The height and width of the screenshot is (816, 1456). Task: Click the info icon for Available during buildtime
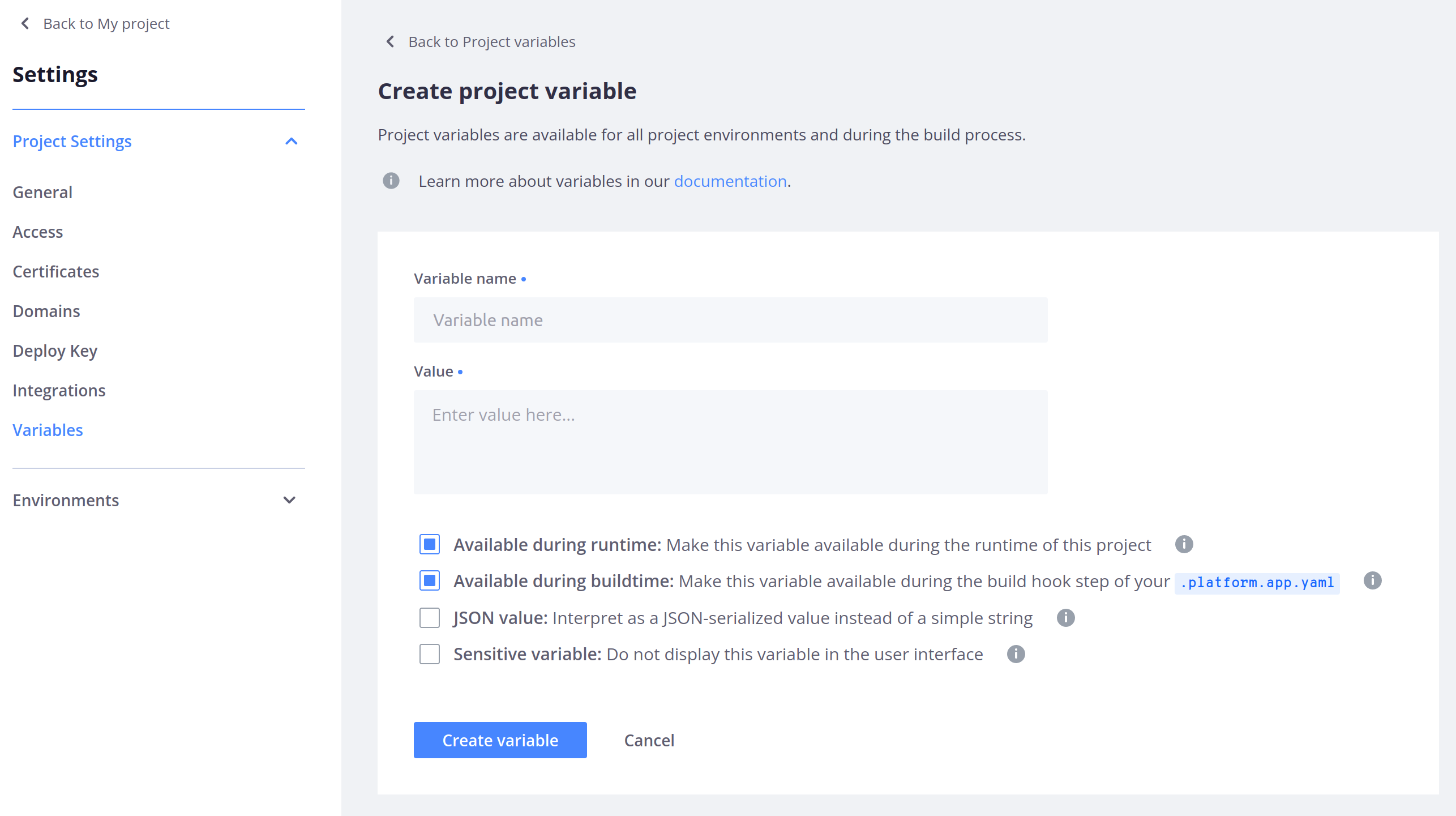tap(1373, 580)
